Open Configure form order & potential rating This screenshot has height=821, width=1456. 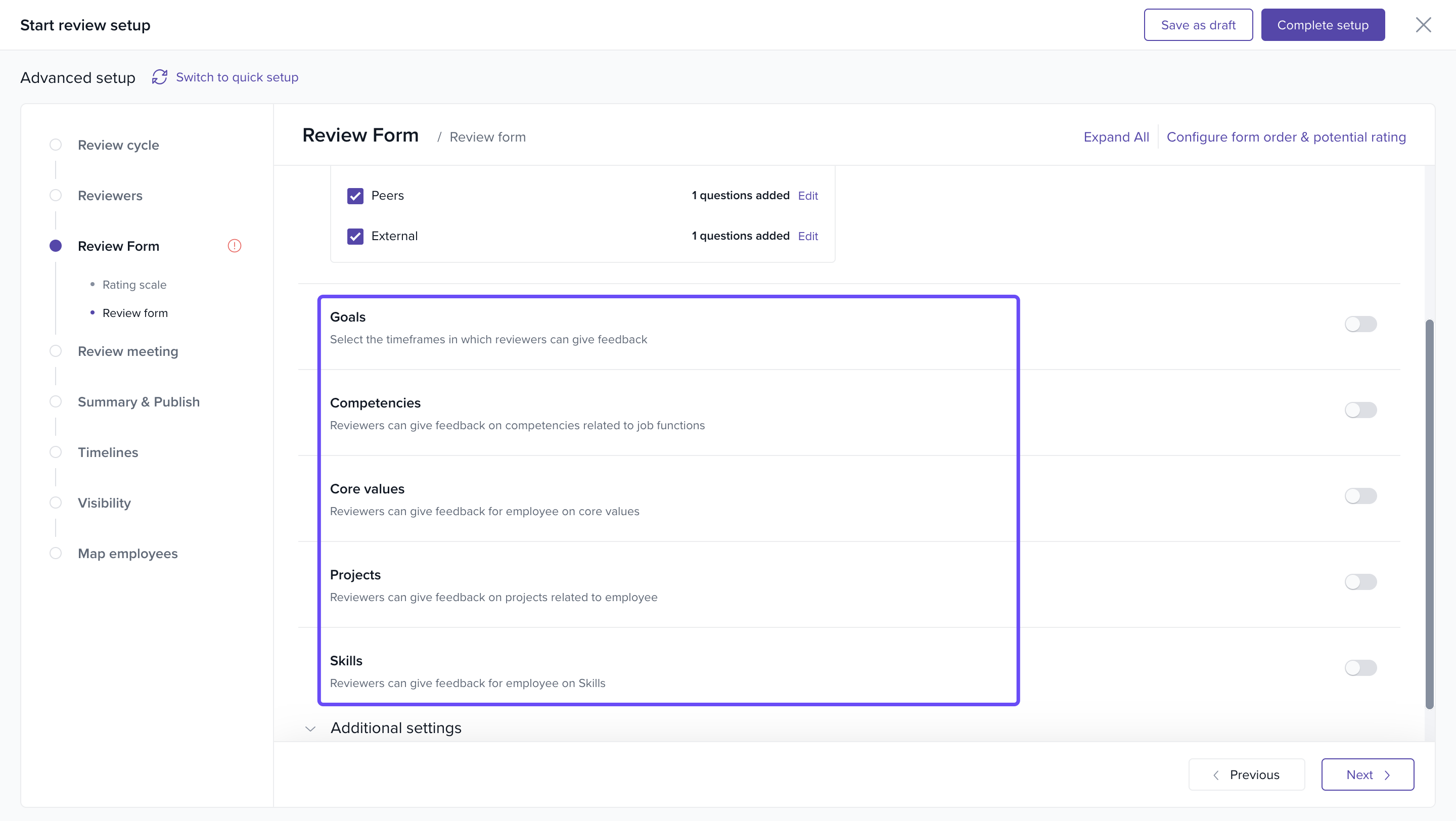(x=1286, y=136)
